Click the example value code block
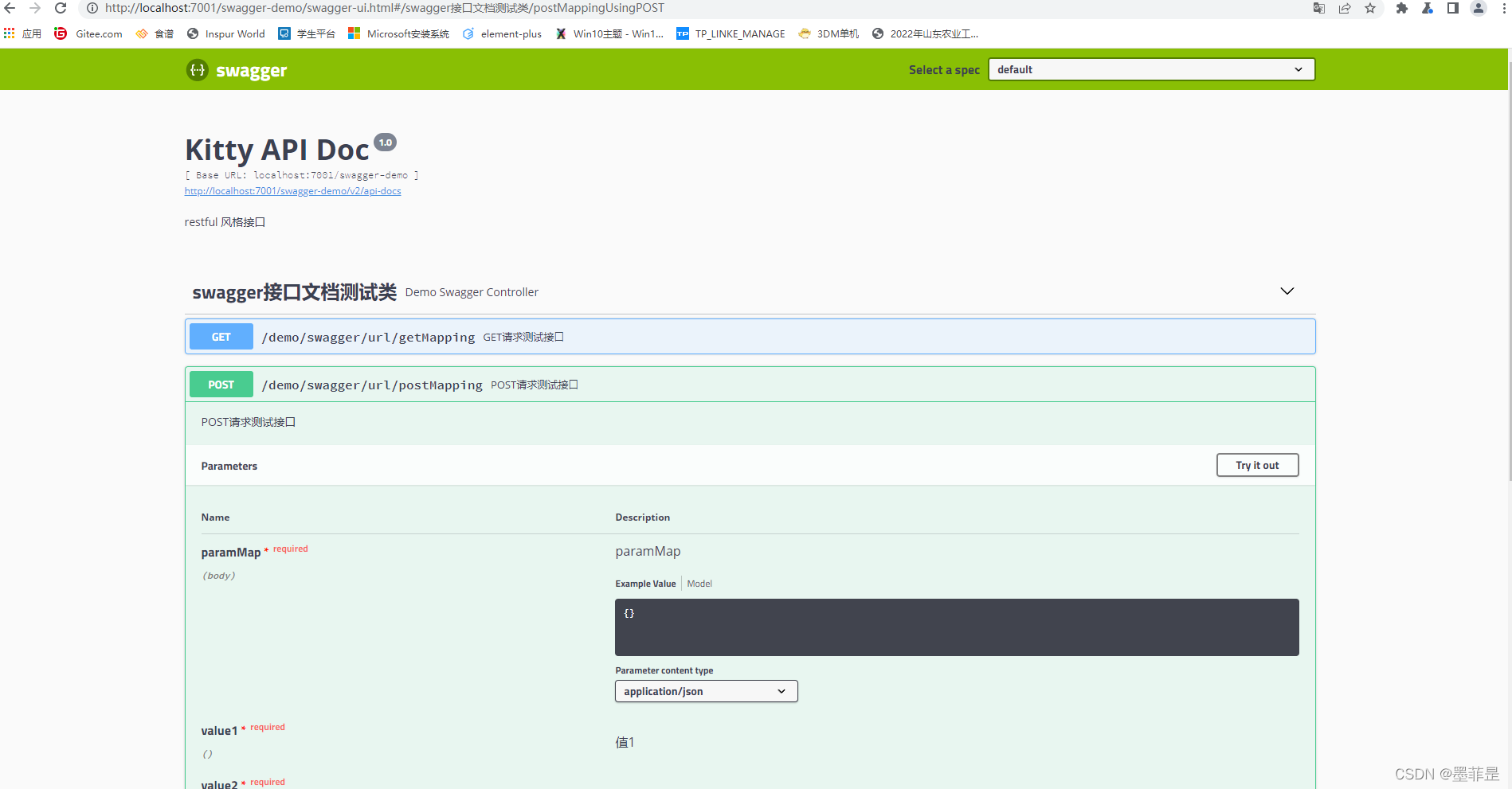The width and height of the screenshot is (1512, 789). pyautogui.click(x=957, y=627)
